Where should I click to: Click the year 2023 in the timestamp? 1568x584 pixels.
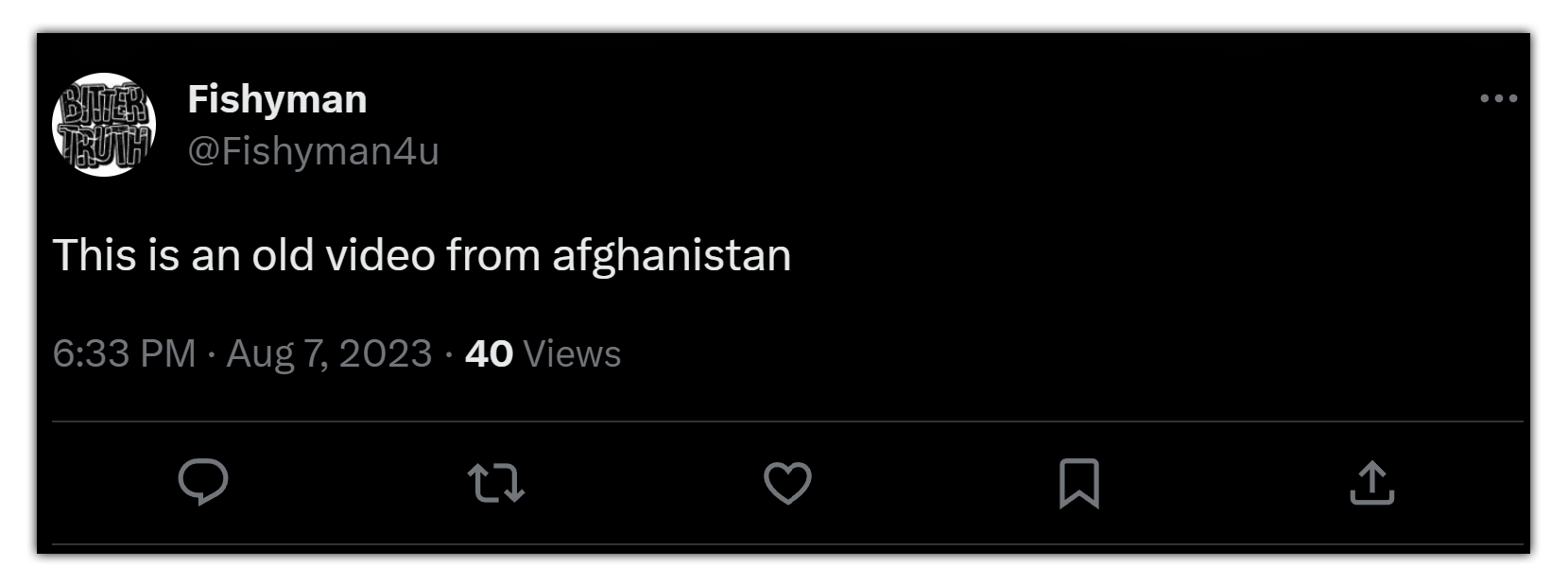point(385,353)
